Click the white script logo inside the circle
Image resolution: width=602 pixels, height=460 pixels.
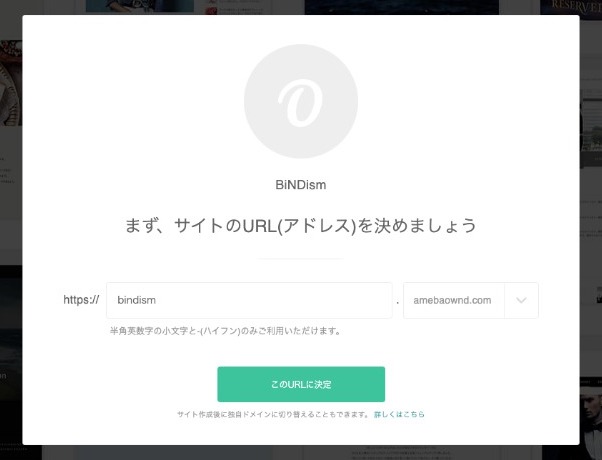point(300,103)
